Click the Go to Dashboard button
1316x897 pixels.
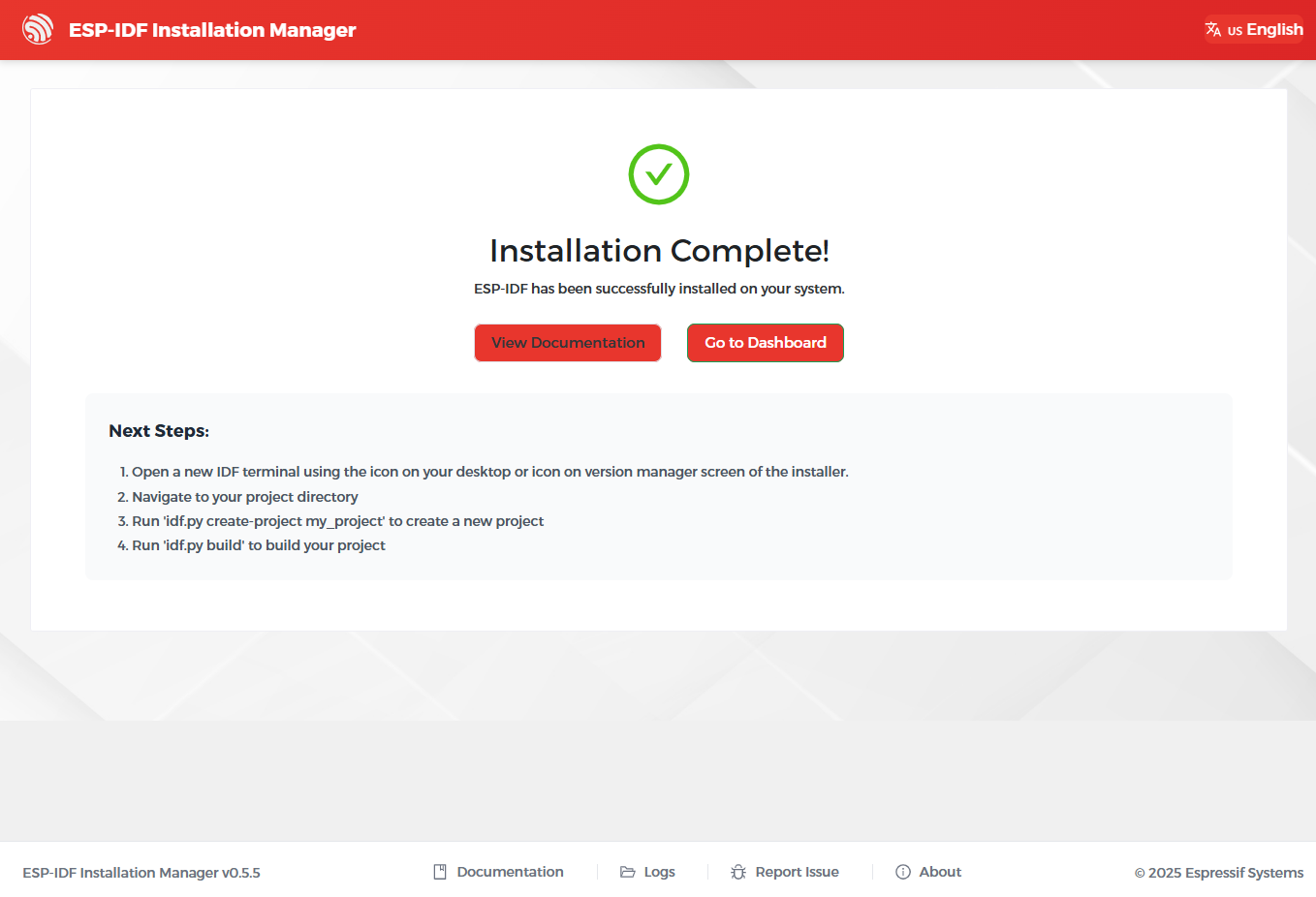click(x=765, y=342)
